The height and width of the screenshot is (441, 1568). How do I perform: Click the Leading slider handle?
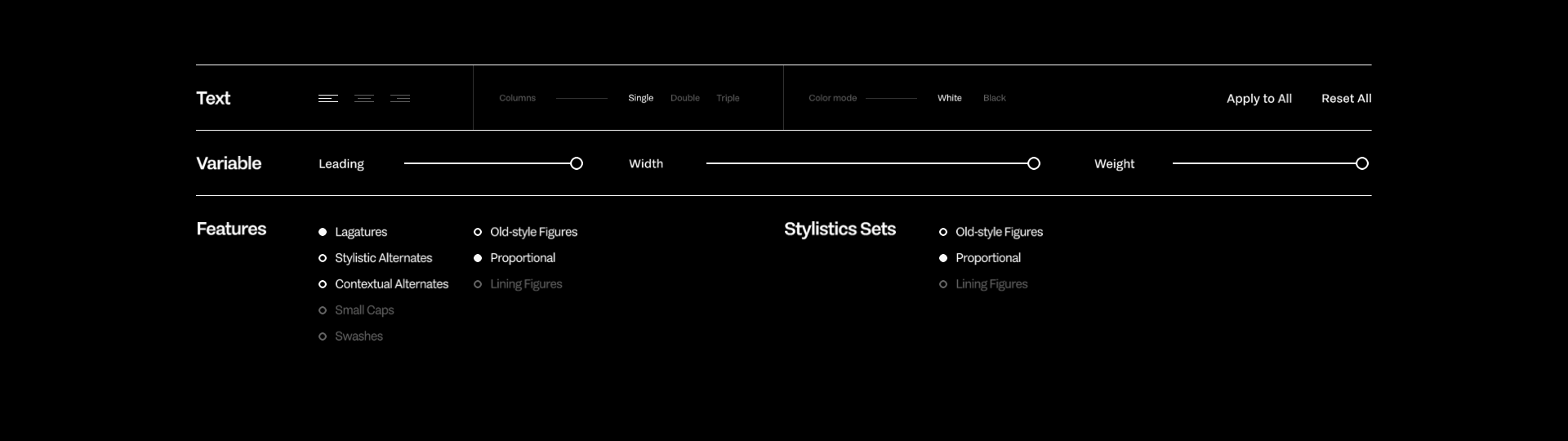point(577,163)
